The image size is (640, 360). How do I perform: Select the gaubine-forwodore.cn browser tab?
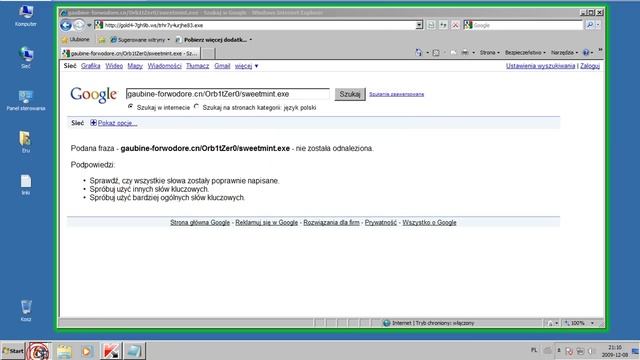coord(131,53)
